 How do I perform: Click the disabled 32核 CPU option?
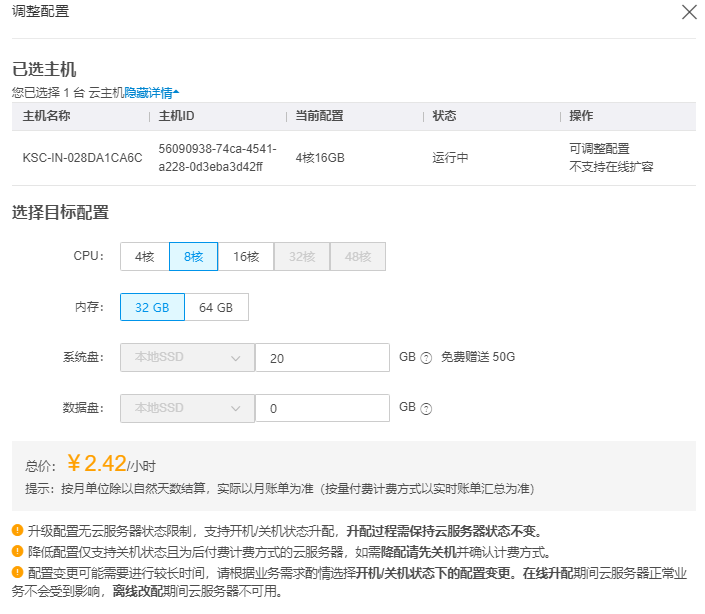point(302,257)
